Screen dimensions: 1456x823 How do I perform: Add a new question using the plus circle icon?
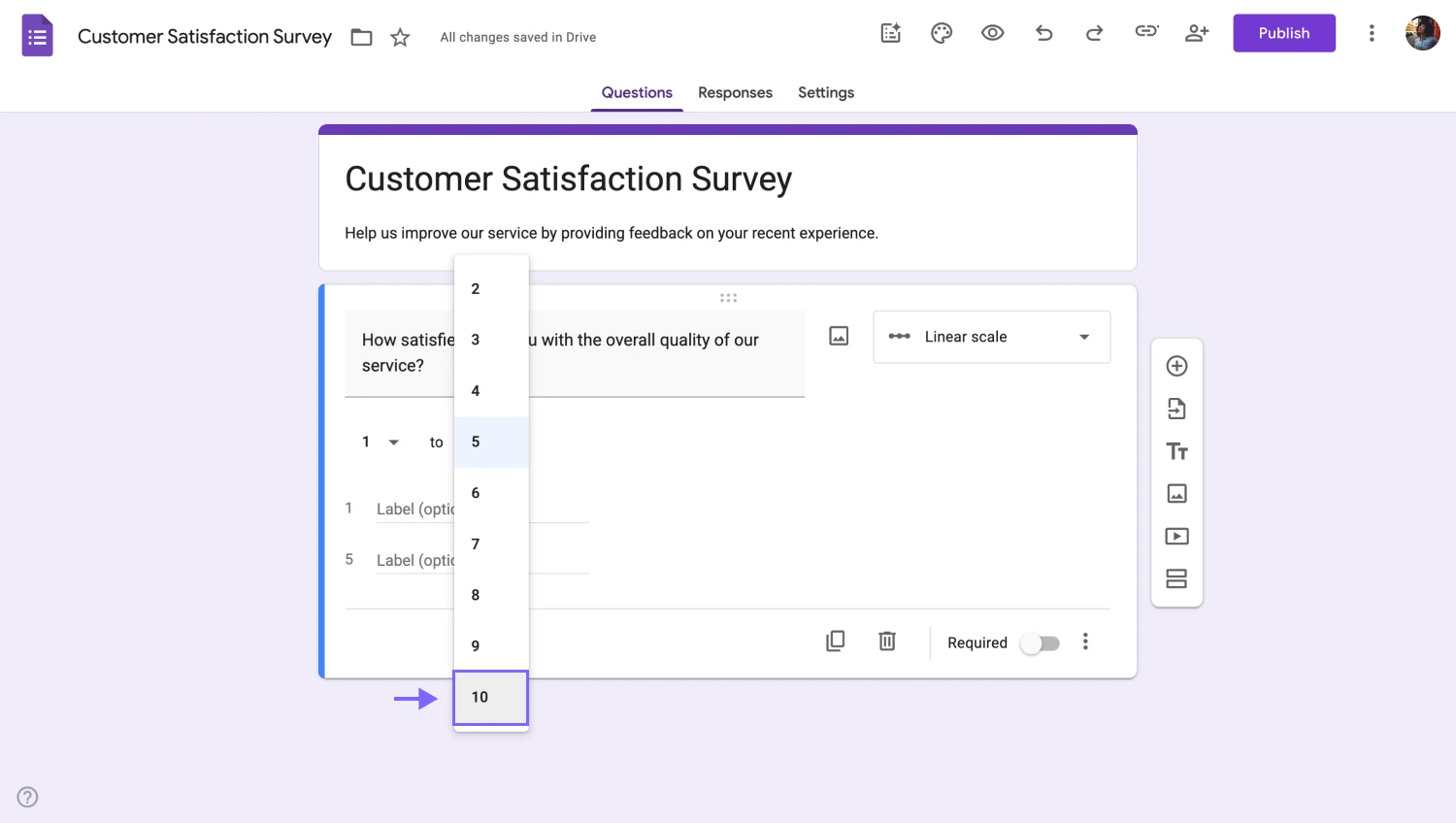[1176, 366]
